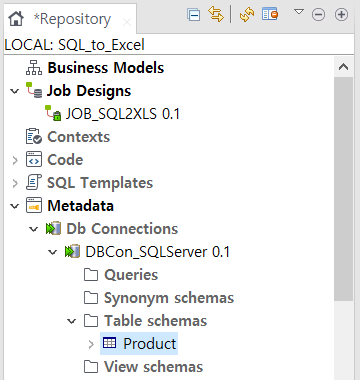
Task: Toggle Link with Editor icon
Action: (x=216, y=14)
